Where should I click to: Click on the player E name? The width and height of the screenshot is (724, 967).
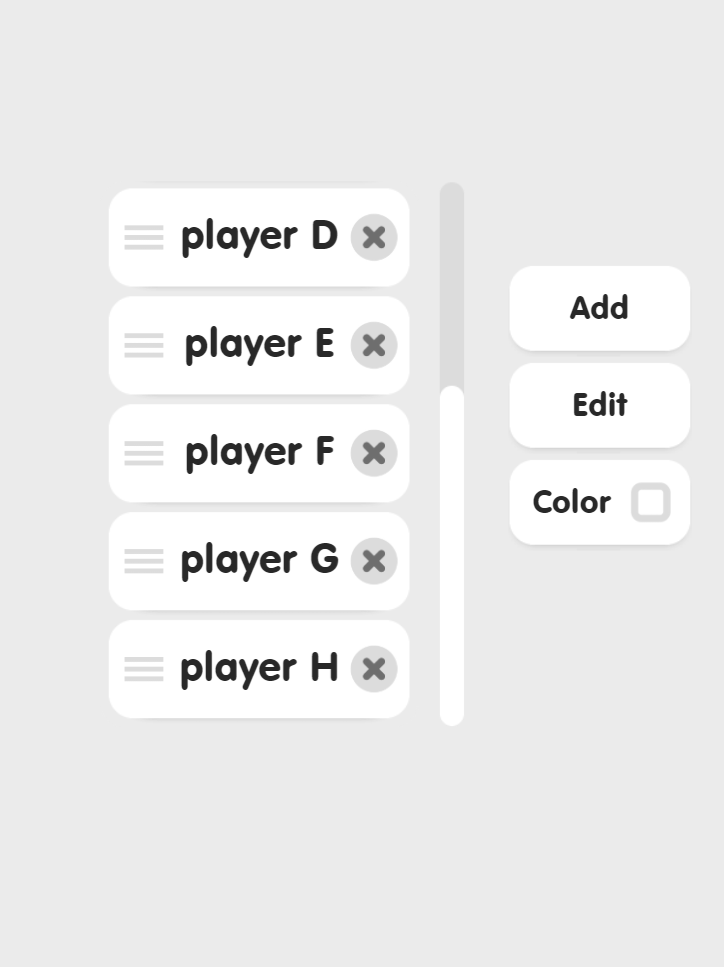click(258, 345)
